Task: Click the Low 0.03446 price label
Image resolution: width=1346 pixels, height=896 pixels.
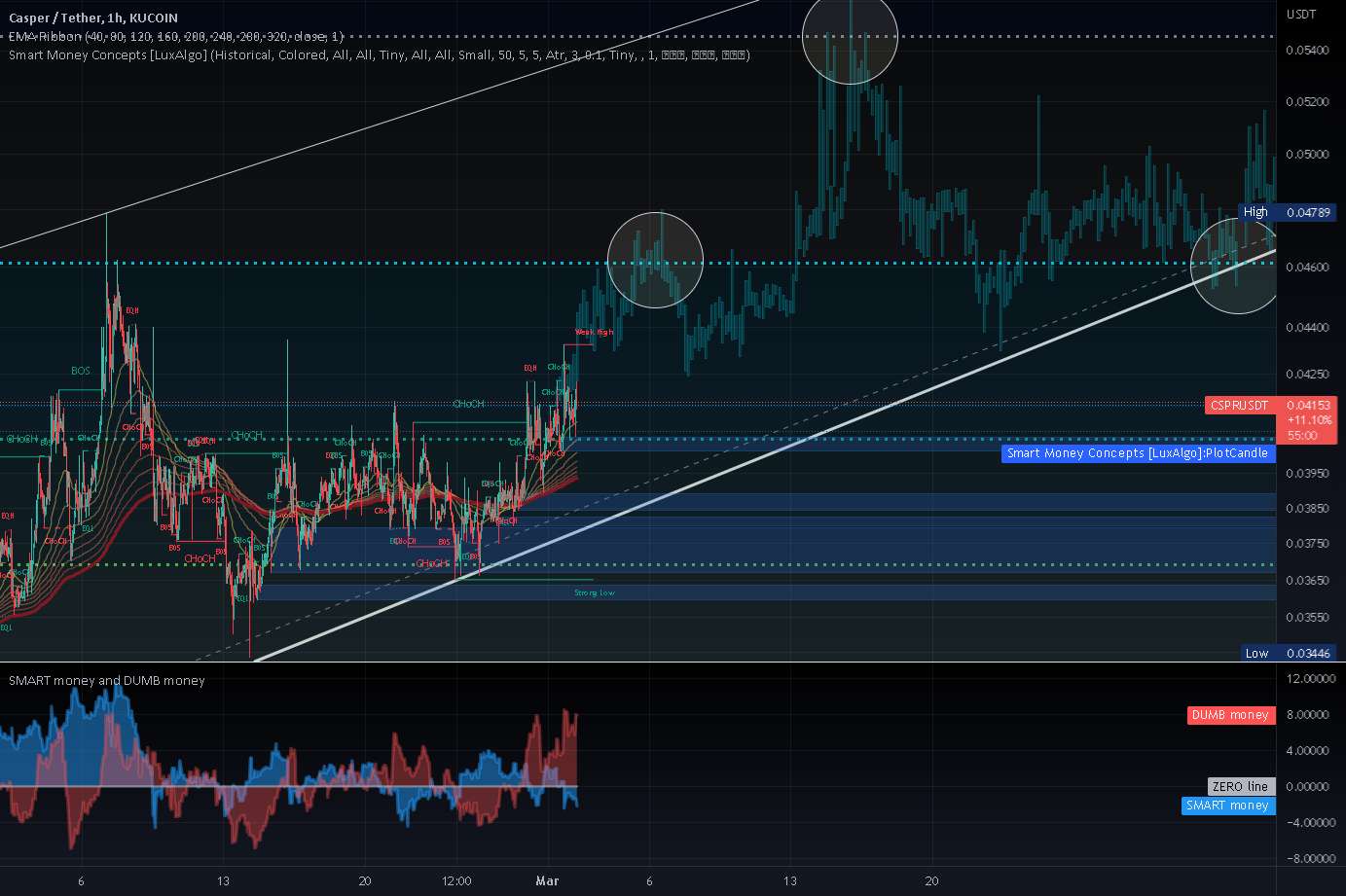Action: [1287, 653]
